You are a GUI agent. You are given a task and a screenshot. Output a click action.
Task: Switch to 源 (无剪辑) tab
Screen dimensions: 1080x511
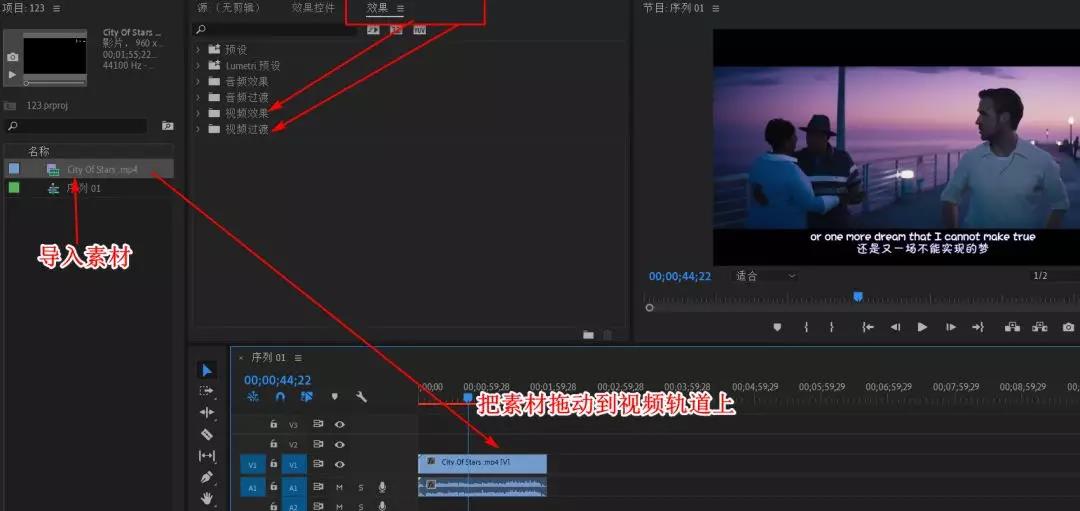[x=229, y=8]
